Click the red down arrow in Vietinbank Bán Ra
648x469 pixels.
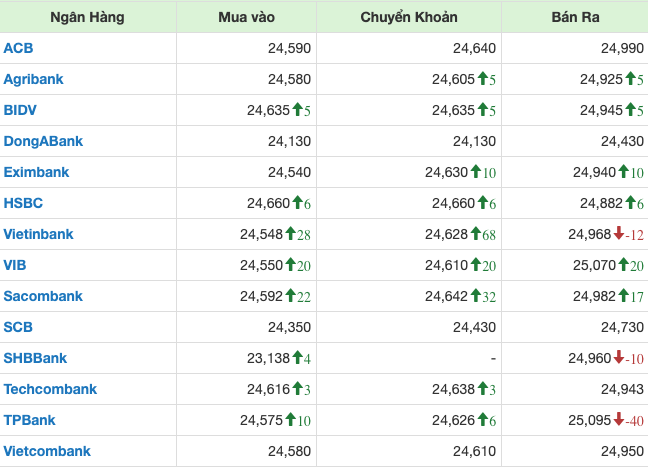pos(619,234)
